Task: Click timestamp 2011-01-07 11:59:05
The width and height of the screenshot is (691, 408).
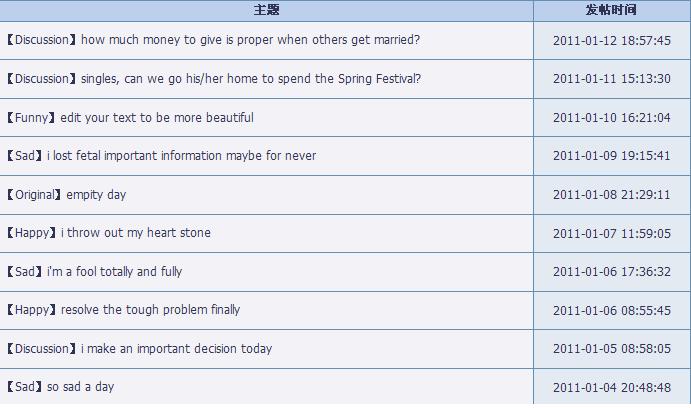Action: coord(611,233)
